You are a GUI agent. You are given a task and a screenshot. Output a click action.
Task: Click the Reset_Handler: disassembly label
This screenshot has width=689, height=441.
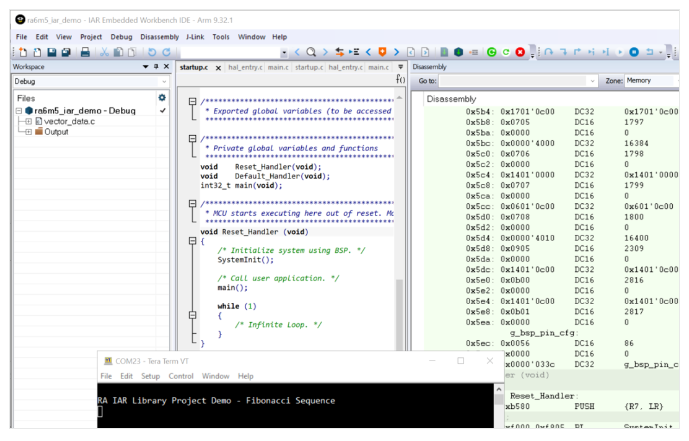click(543, 396)
